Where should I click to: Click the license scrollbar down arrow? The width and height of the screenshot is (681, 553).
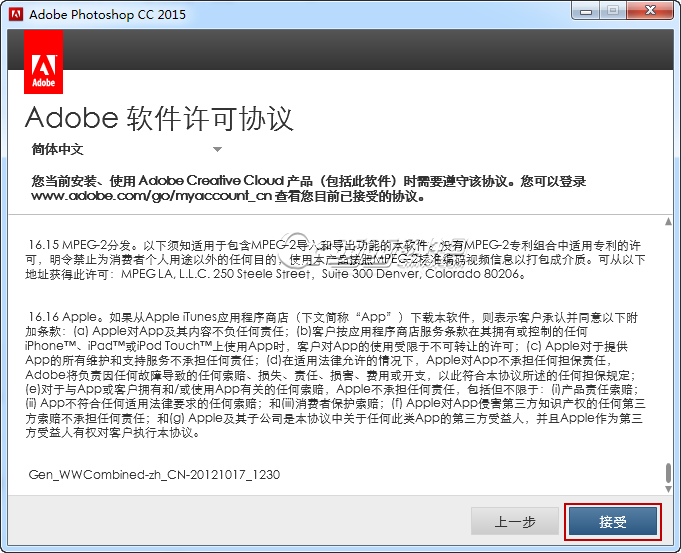[x=668, y=489]
